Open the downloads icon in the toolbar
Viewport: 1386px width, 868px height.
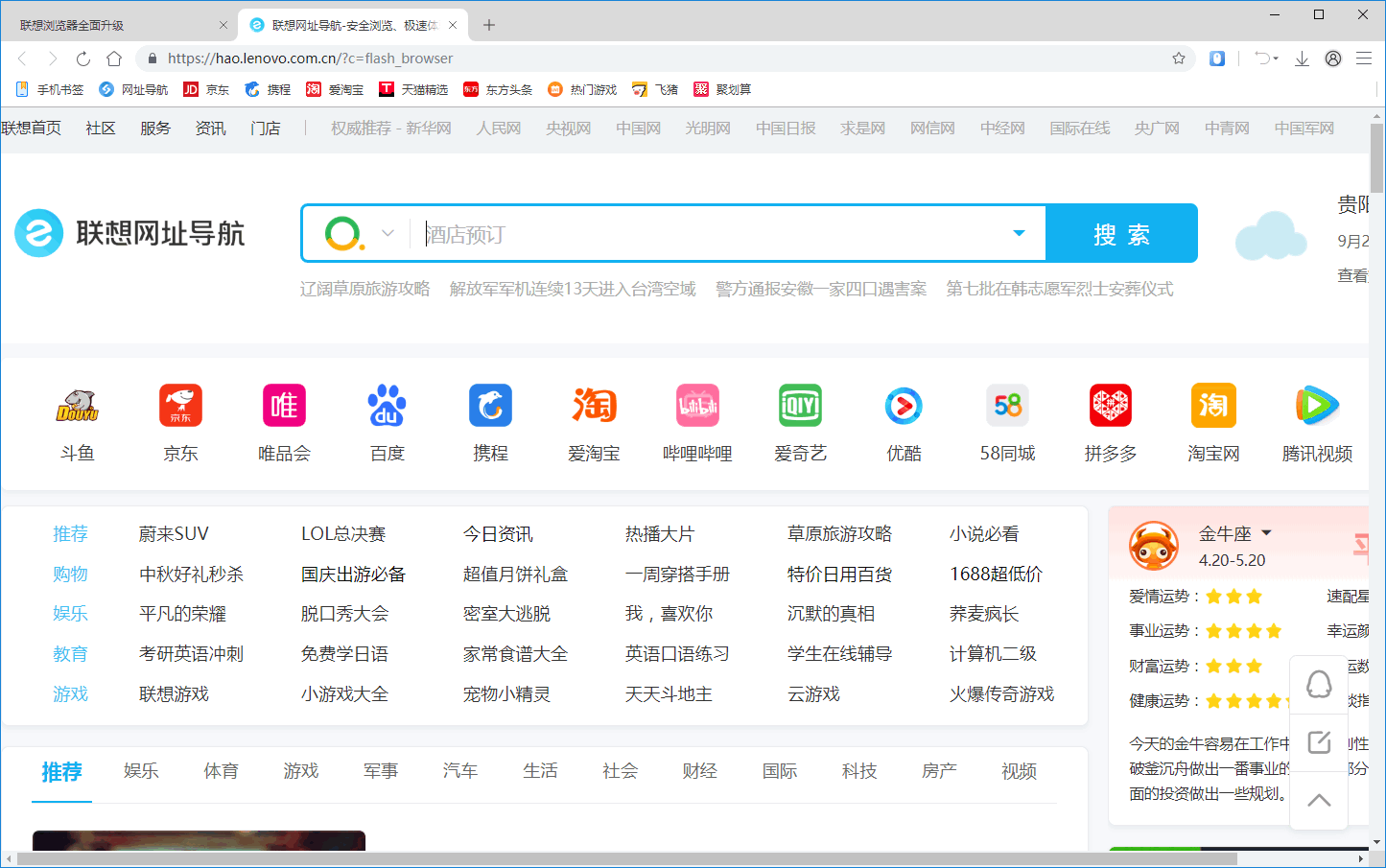point(1302,59)
